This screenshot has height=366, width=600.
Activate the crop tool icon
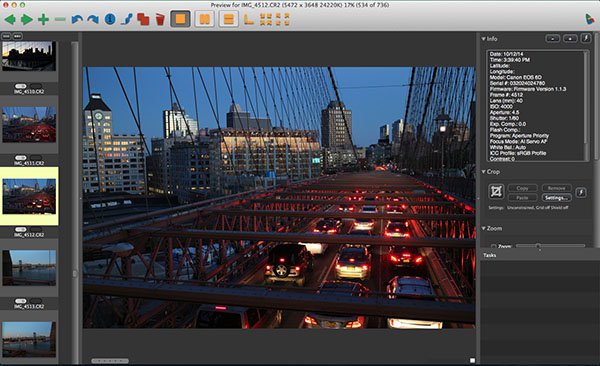[x=496, y=191]
